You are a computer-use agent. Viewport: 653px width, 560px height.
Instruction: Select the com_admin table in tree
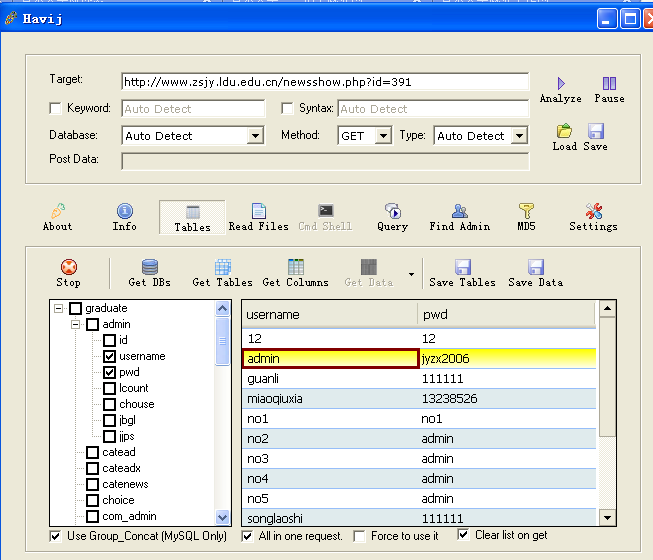point(130,516)
